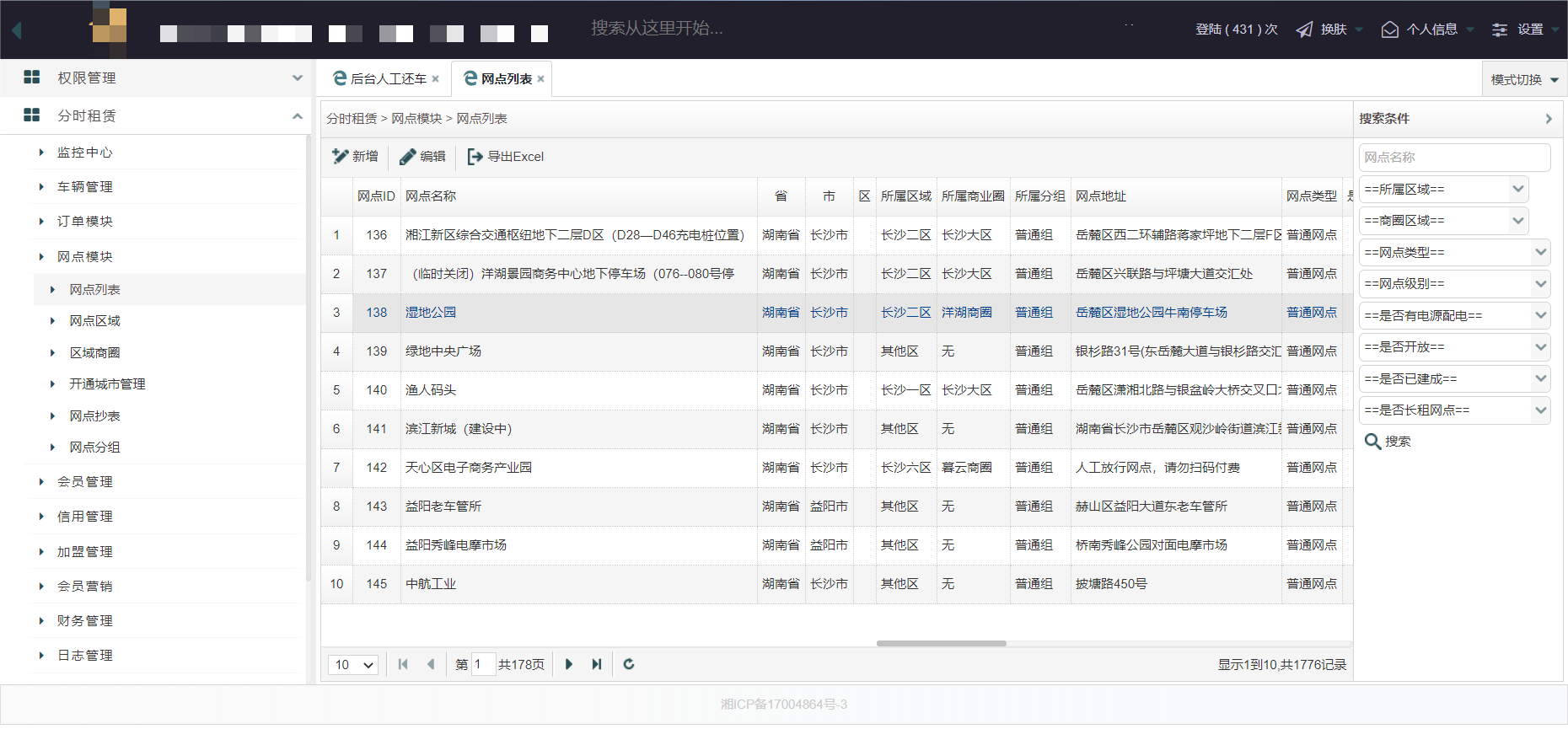The height and width of the screenshot is (729, 1568).
Task: Click 导出Excel export button
Action: tap(506, 157)
